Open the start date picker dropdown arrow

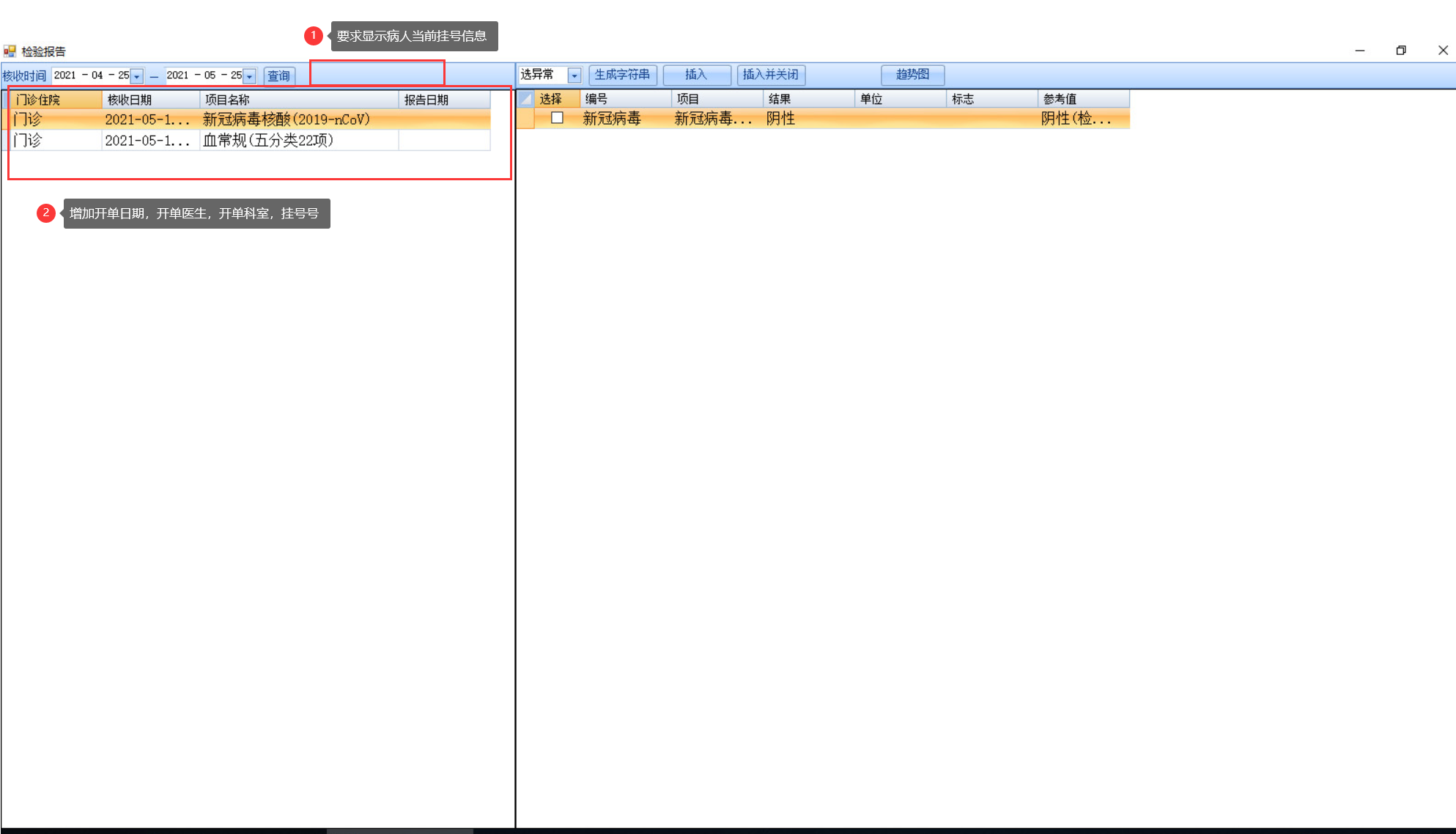tap(137, 76)
